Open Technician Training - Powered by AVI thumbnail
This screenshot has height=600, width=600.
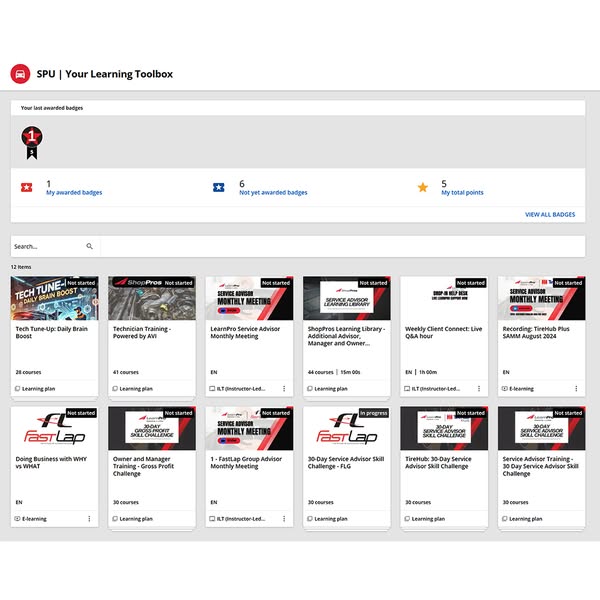pyautogui.click(x=151, y=298)
